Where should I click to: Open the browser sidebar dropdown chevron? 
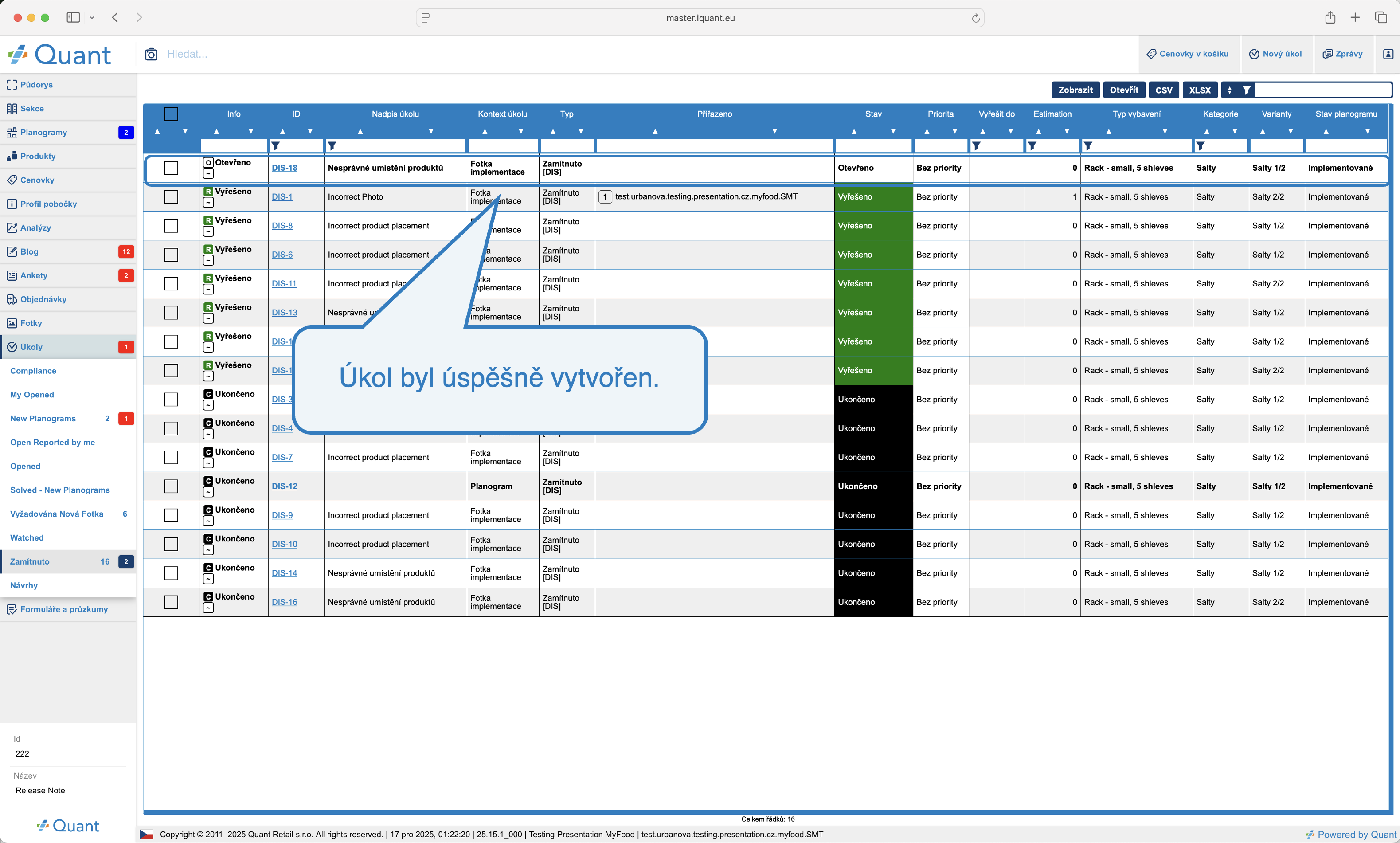click(92, 18)
